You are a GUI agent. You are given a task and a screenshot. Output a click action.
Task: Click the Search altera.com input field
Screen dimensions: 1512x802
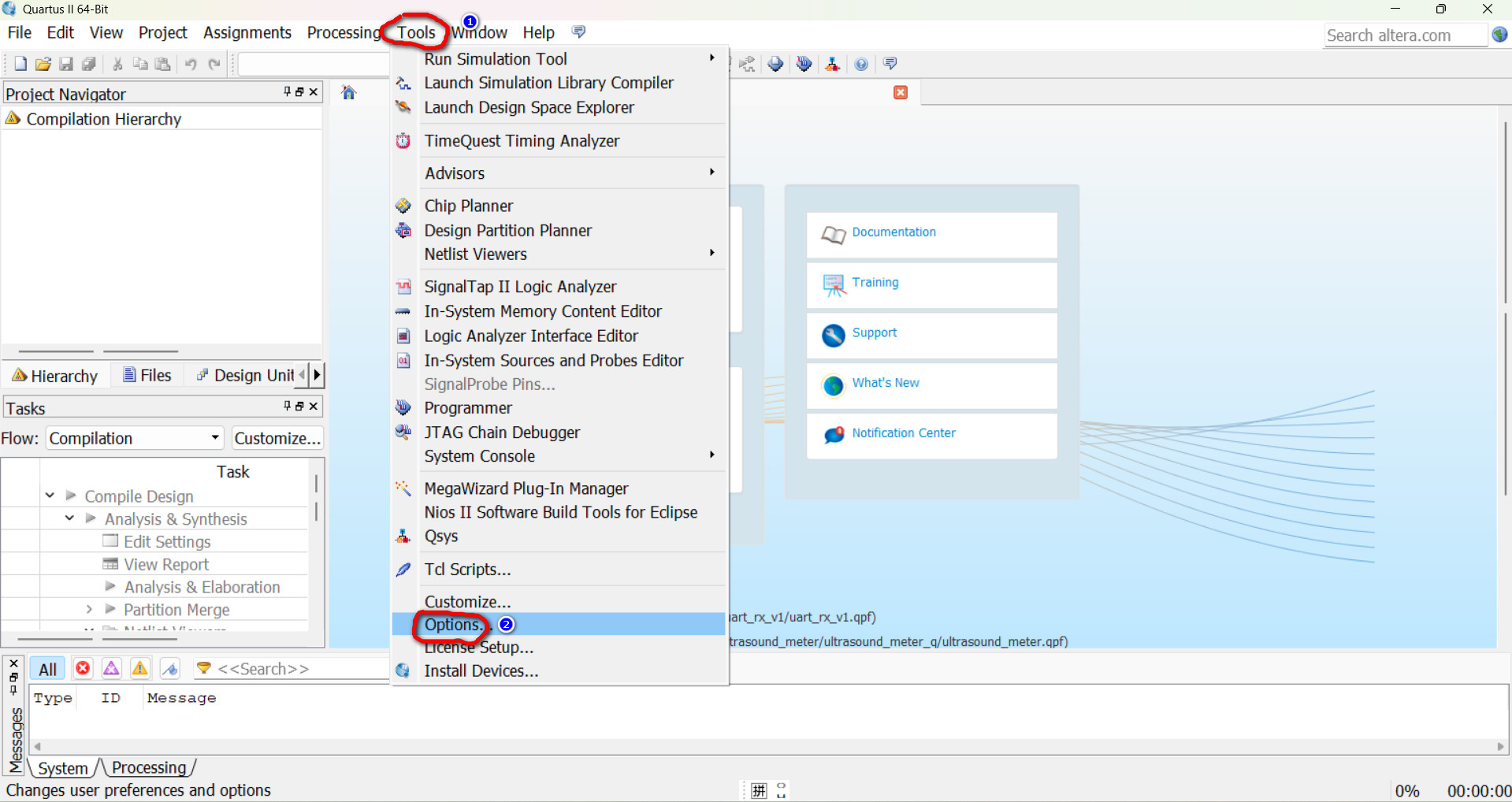[x=1405, y=35]
